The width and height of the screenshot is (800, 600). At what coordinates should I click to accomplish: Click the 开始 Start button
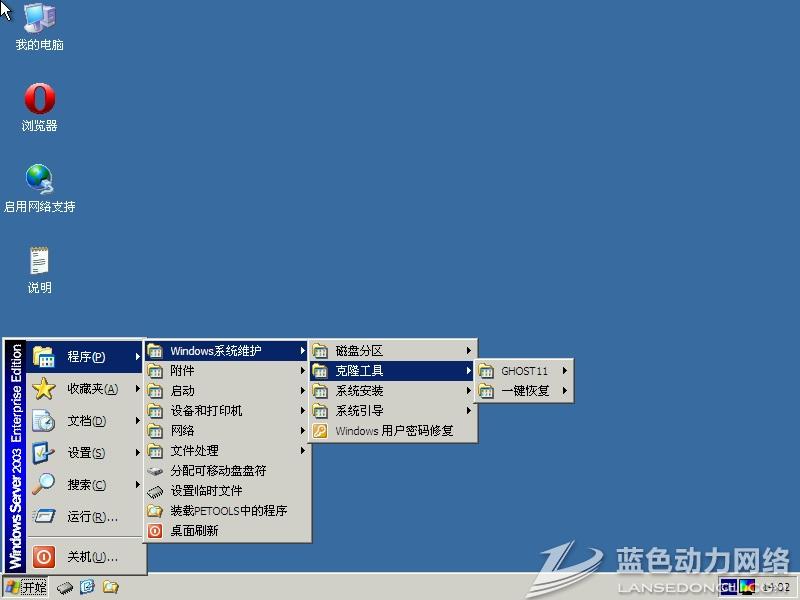(x=26, y=587)
